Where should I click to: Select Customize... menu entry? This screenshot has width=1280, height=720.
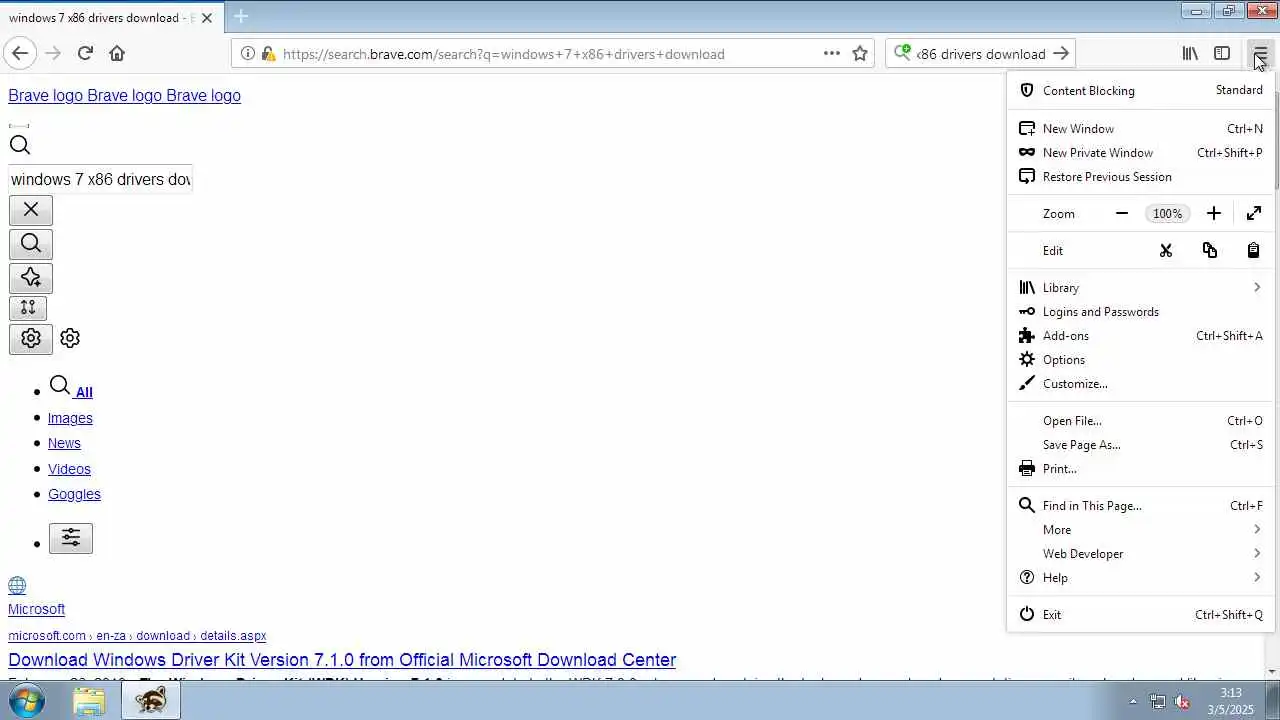click(x=1140, y=383)
